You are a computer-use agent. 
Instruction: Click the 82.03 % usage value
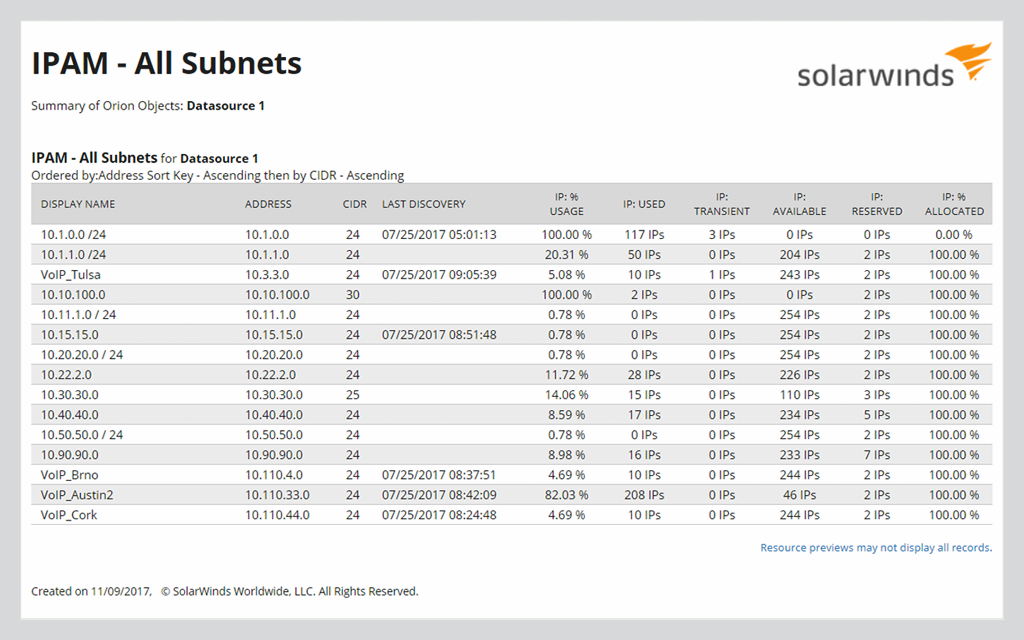(566, 495)
